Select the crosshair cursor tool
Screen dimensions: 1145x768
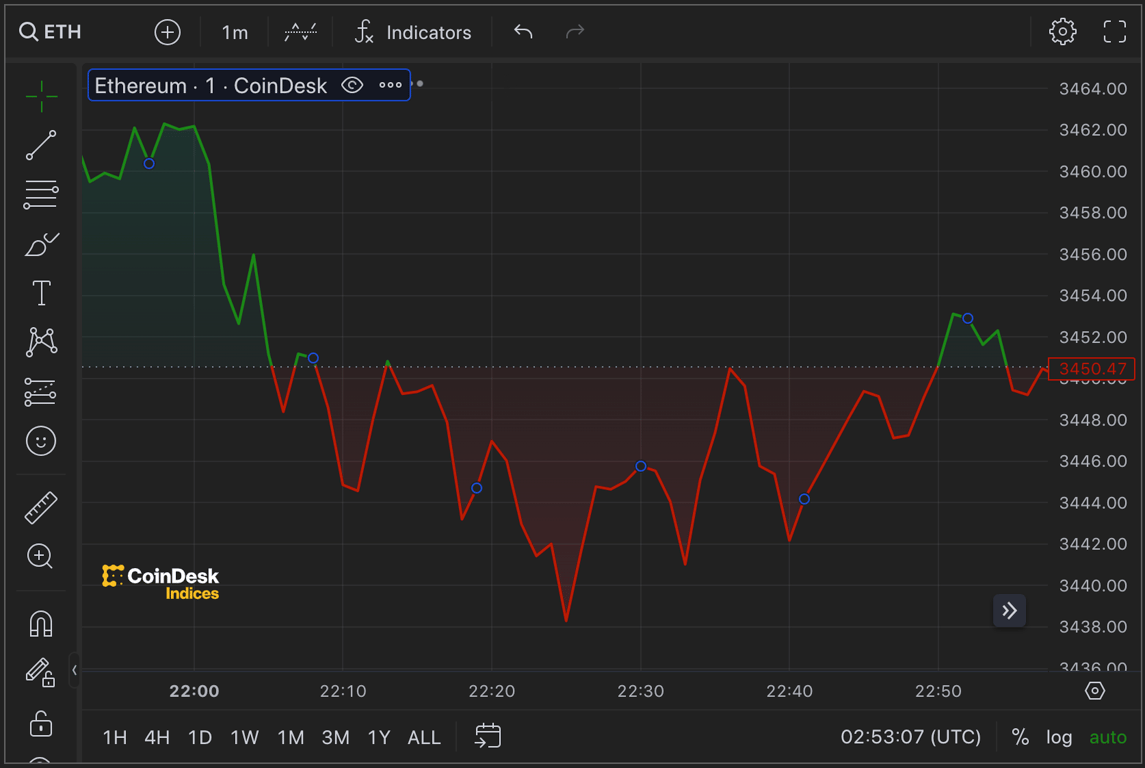(41, 96)
